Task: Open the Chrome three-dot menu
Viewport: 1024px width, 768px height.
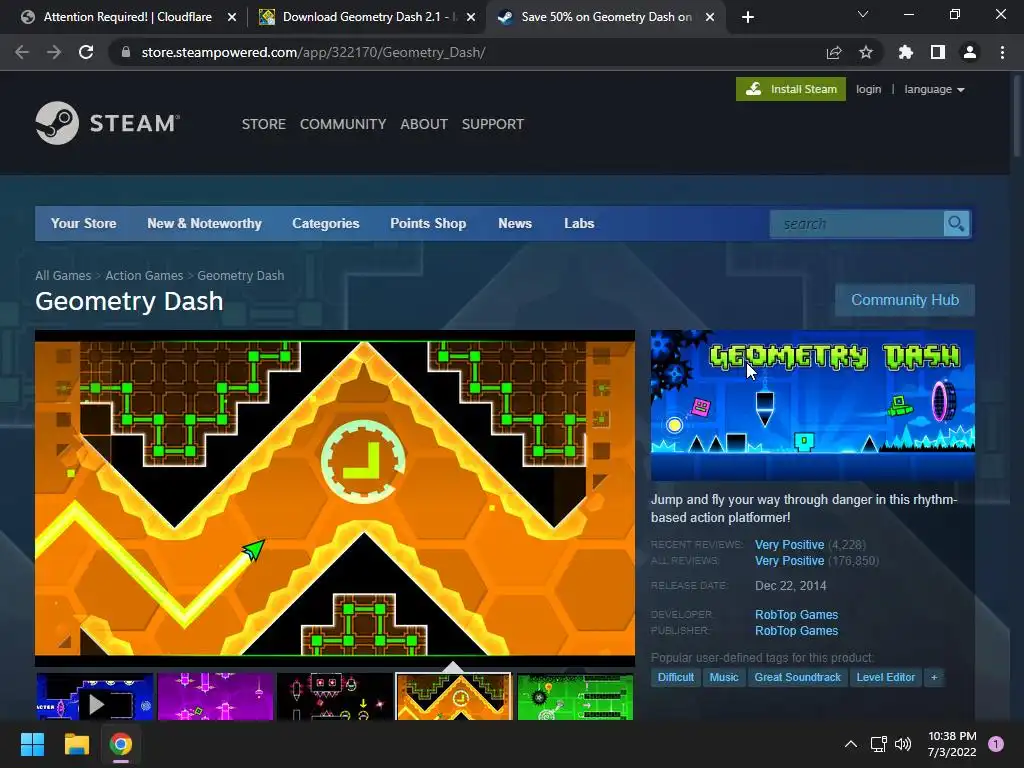Action: click(x=1002, y=52)
